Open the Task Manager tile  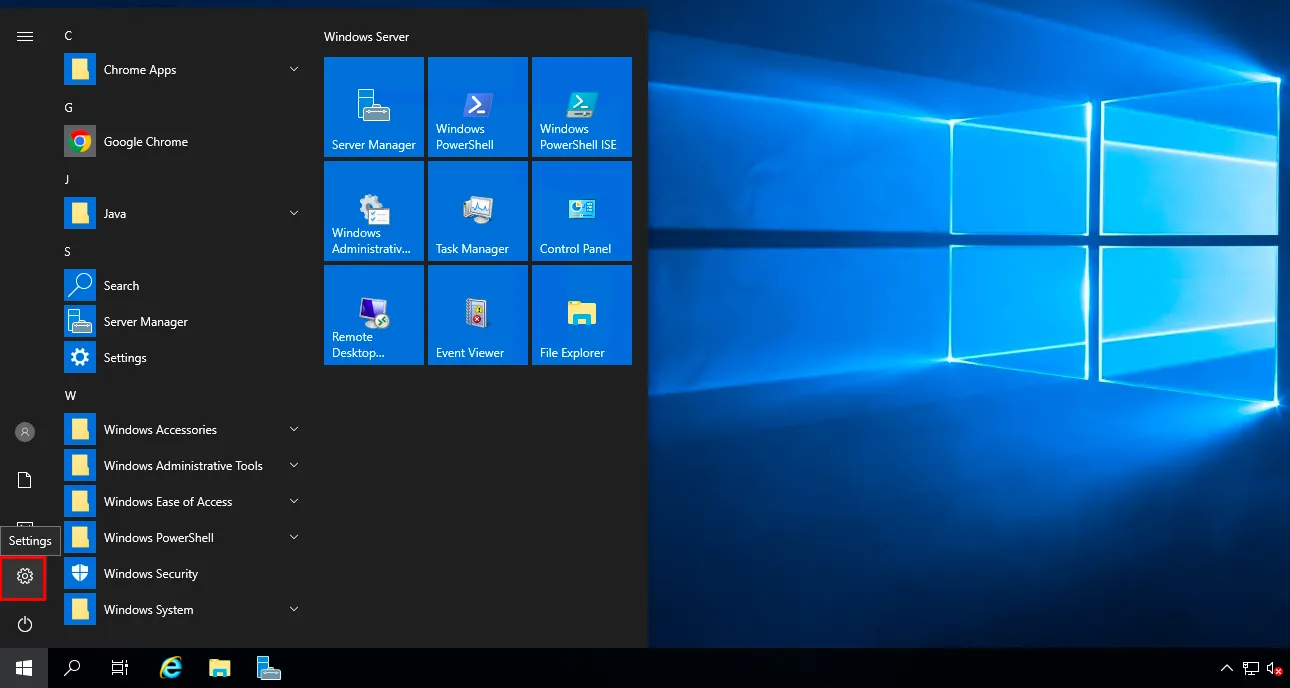[x=477, y=211]
